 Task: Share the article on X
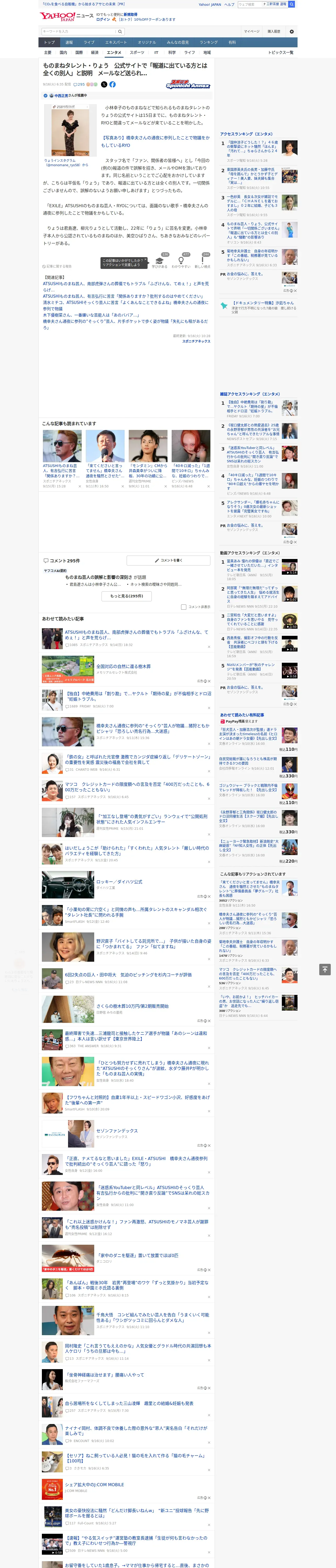(x=104, y=85)
